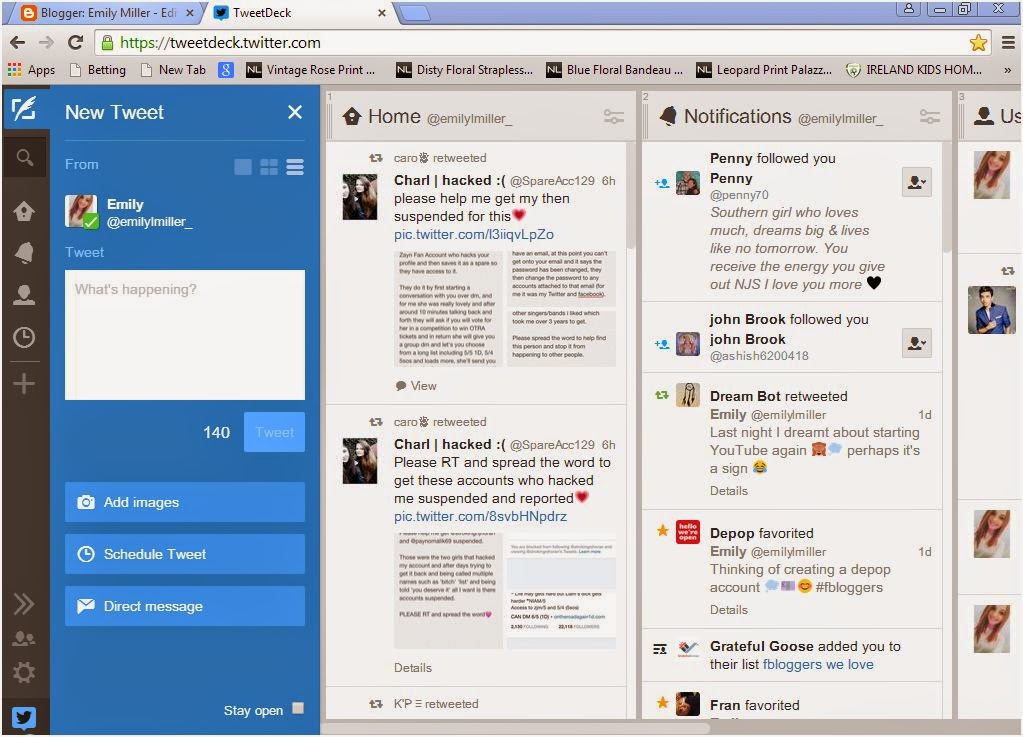Click the Tweet send button
This screenshot has height=737, width=1023.
(274, 432)
